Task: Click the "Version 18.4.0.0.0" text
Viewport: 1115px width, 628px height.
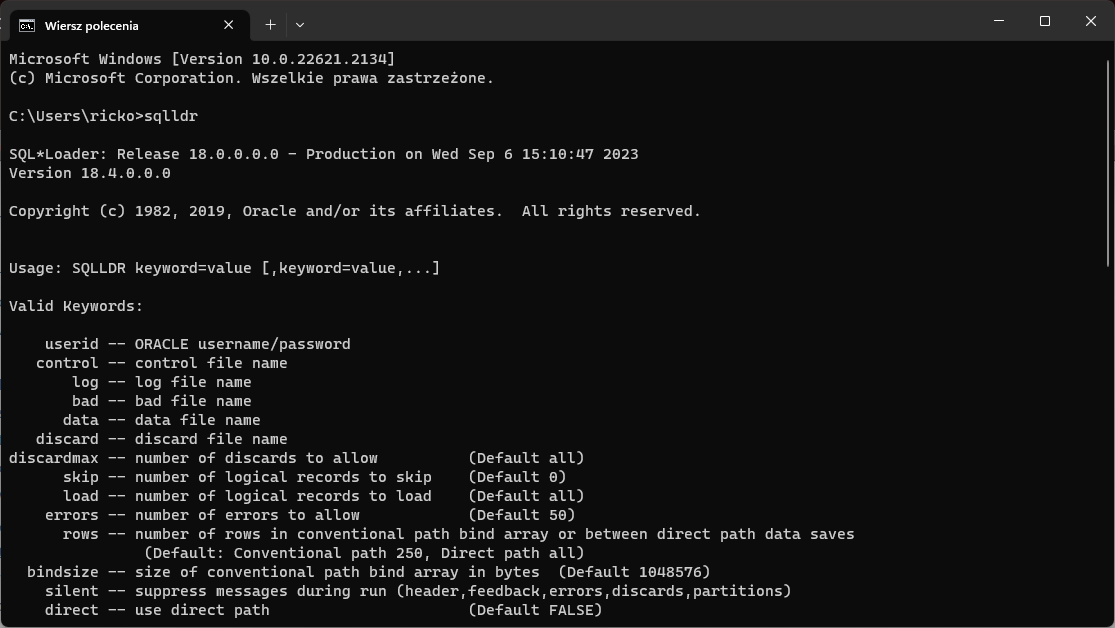Action: (90, 173)
